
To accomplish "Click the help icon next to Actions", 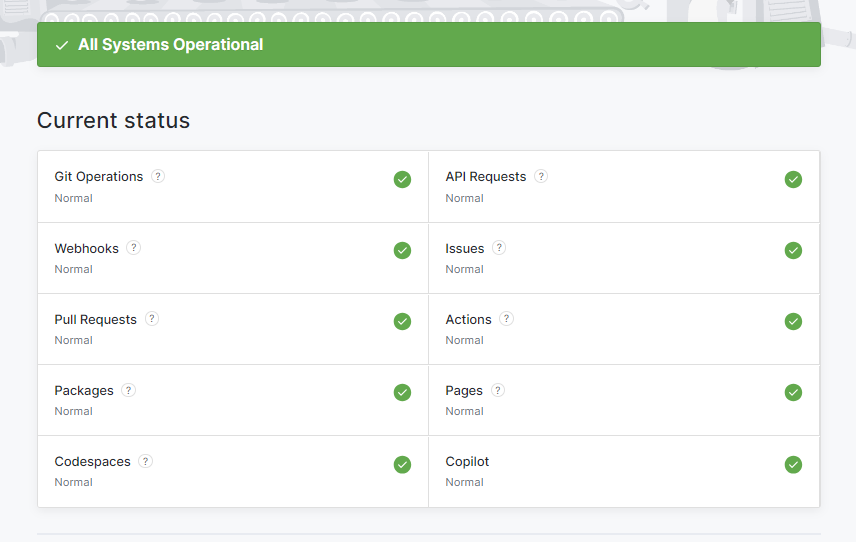I will coord(507,319).
